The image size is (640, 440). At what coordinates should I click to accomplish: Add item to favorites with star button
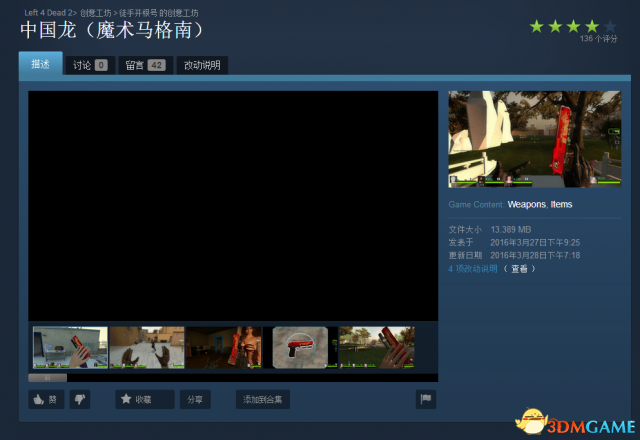pos(145,399)
